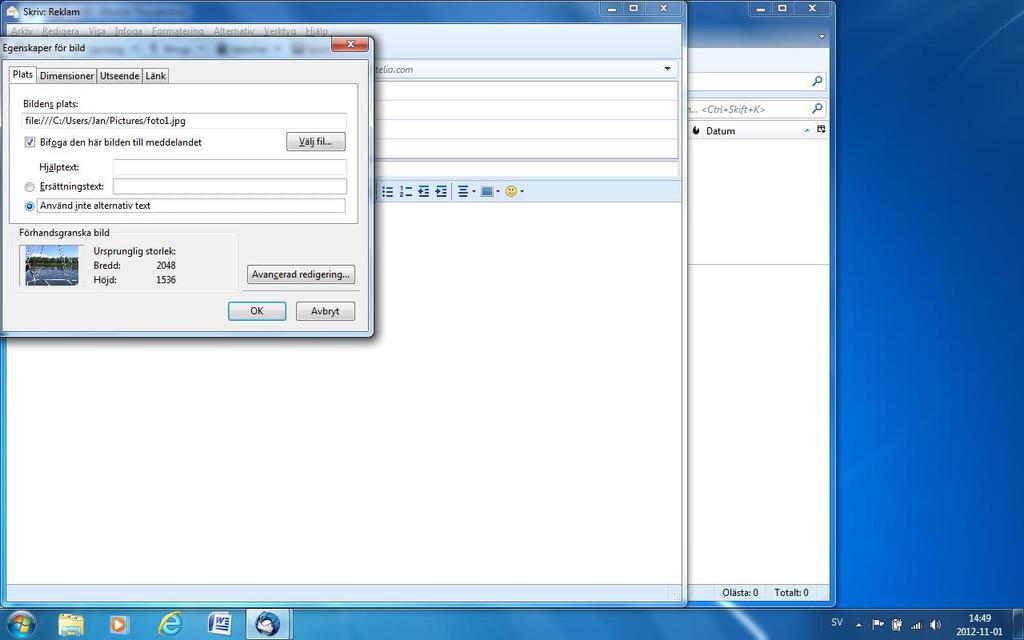Screen dimensions: 1024x640
Task: Open the Arkiv menu in compose window
Action: [x=22, y=31]
